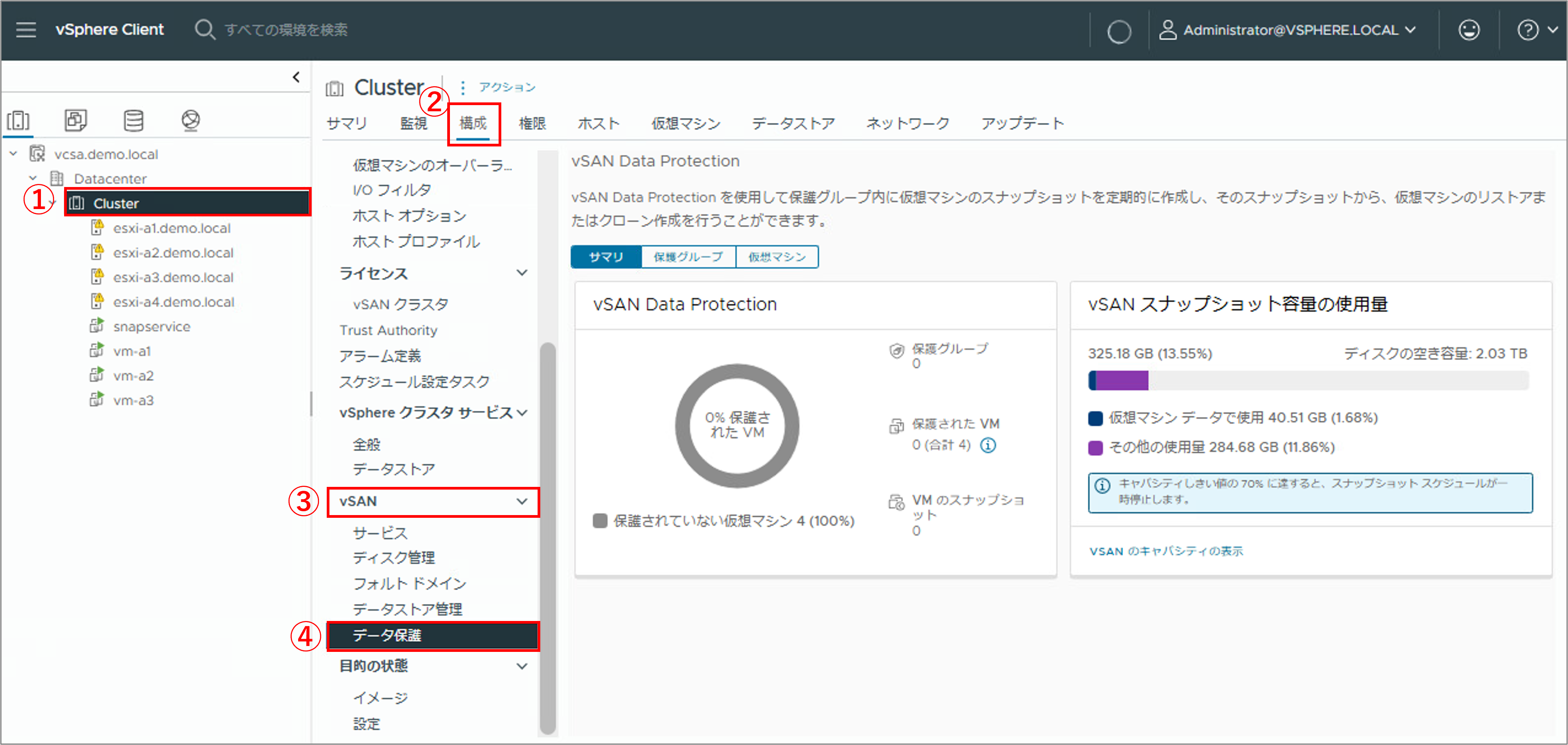Click the host icon for esxi-a1.demo.local
The image size is (1568, 745).
point(97,227)
